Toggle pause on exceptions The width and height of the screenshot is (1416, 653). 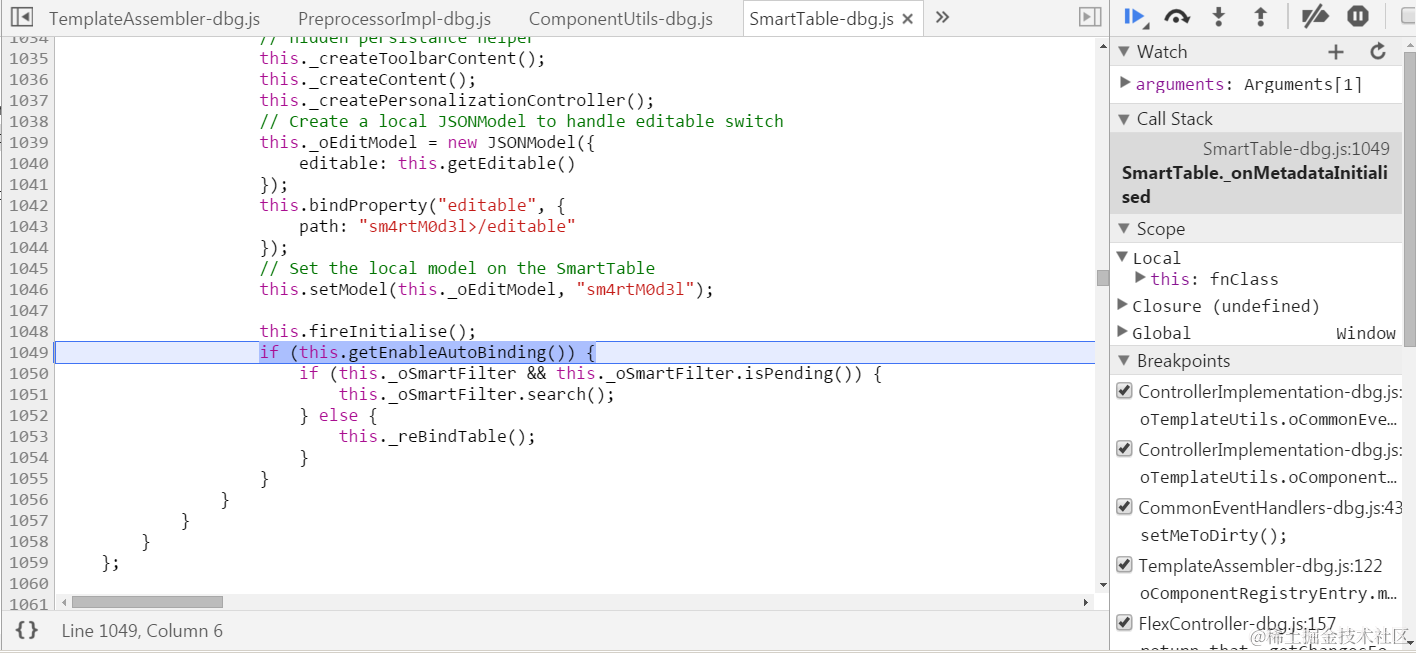(1357, 16)
